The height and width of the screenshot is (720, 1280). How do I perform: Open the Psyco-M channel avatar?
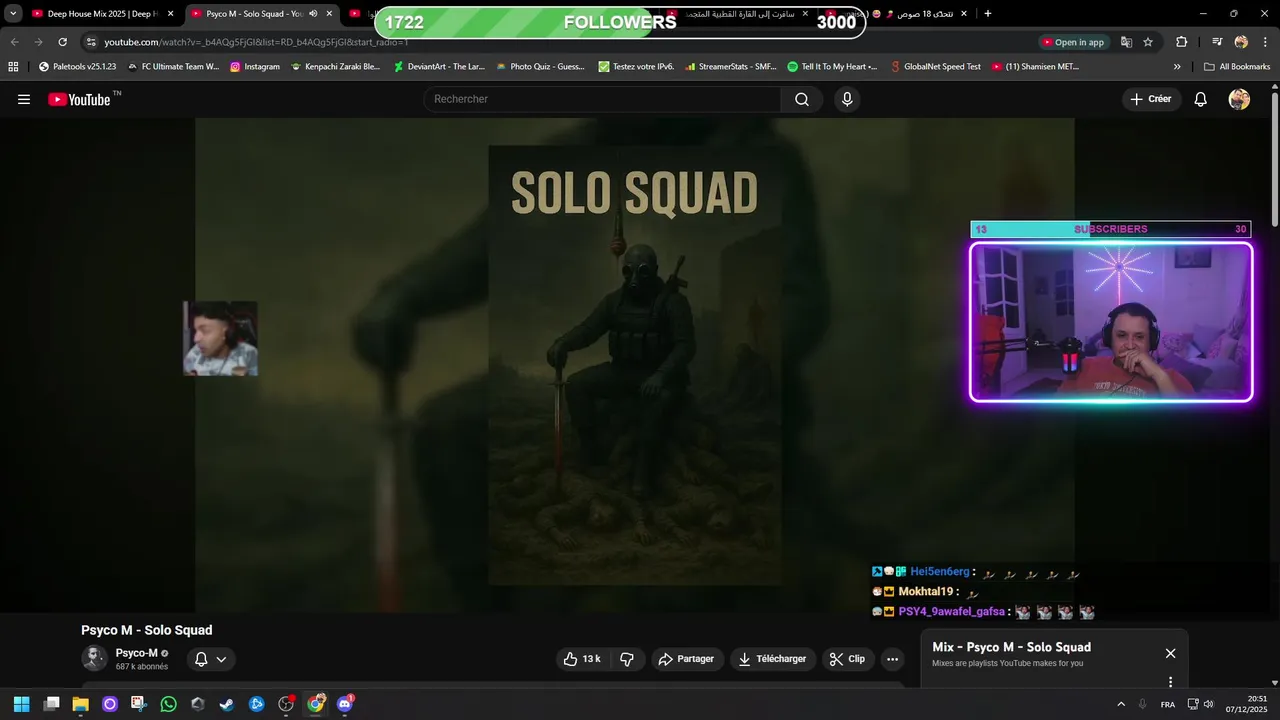coord(94,658)
